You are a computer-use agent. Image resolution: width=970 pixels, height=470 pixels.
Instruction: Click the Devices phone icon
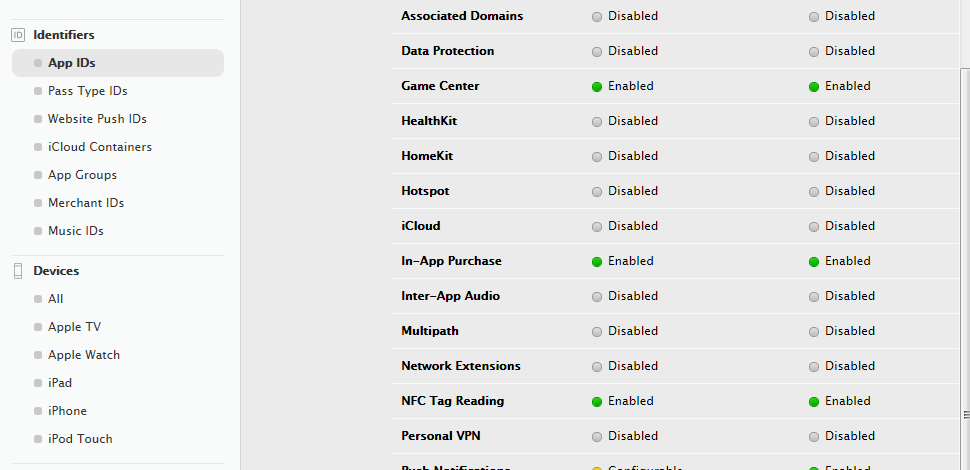click(x=19, y=271)
